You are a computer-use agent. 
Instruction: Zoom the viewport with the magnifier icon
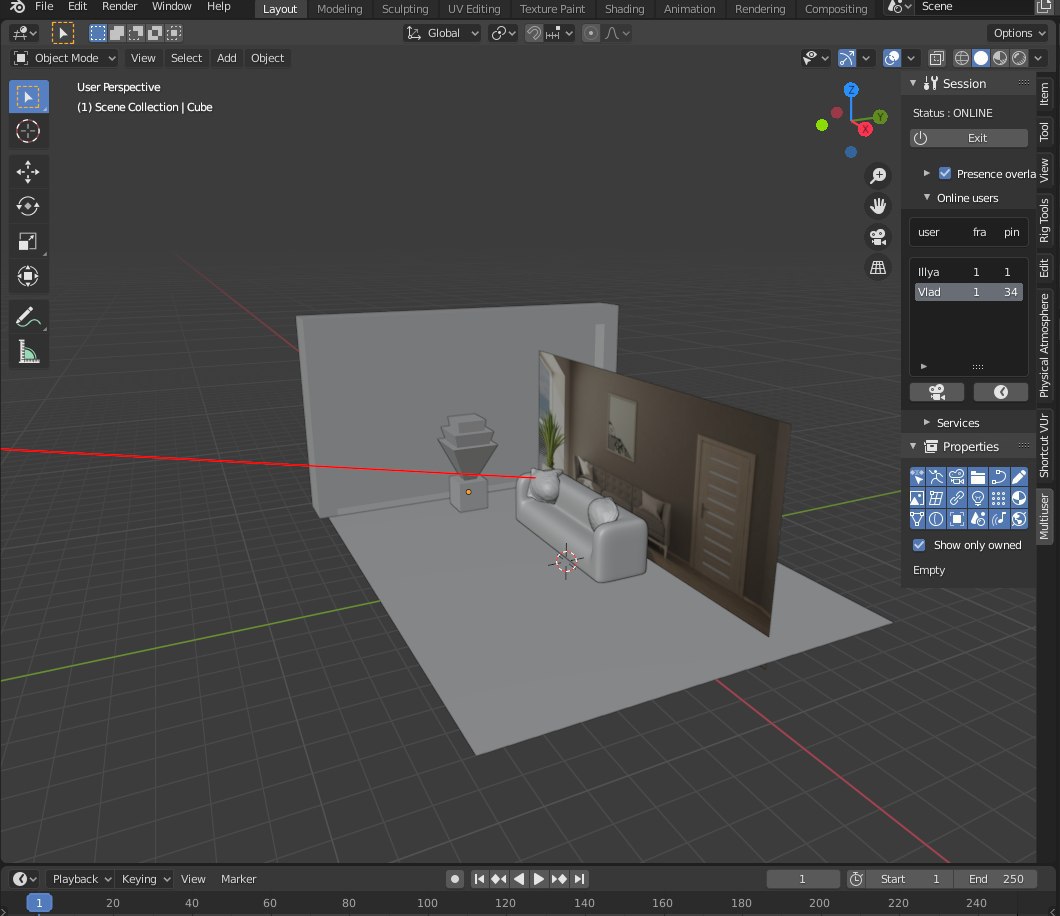click(878, 176)
